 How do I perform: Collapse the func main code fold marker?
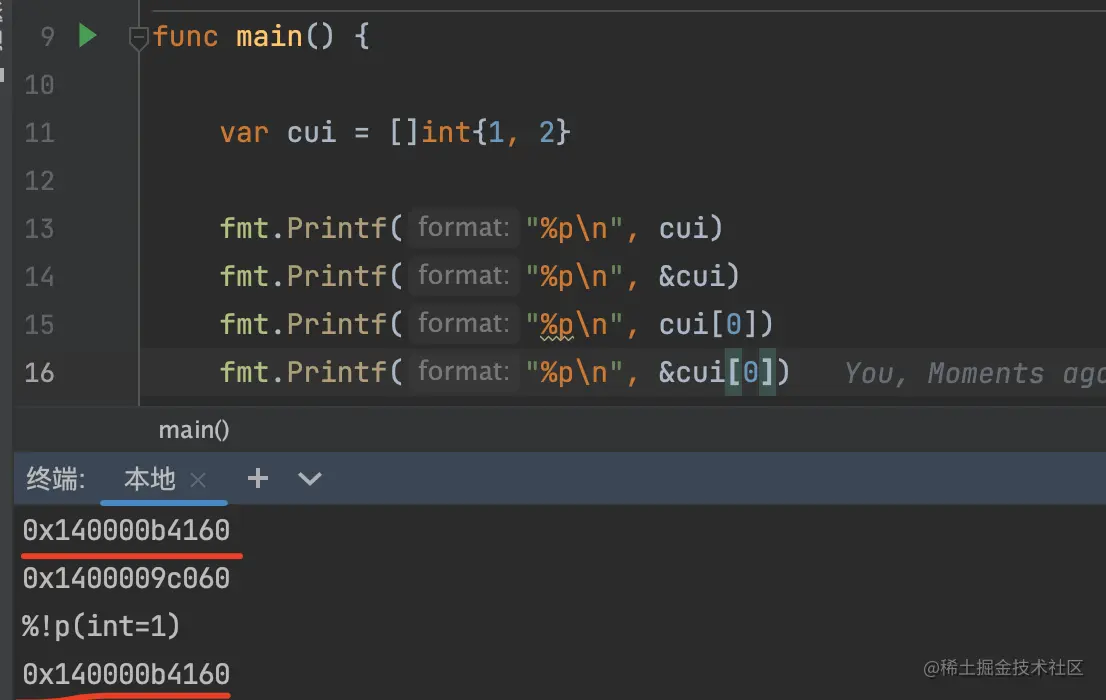138,37
